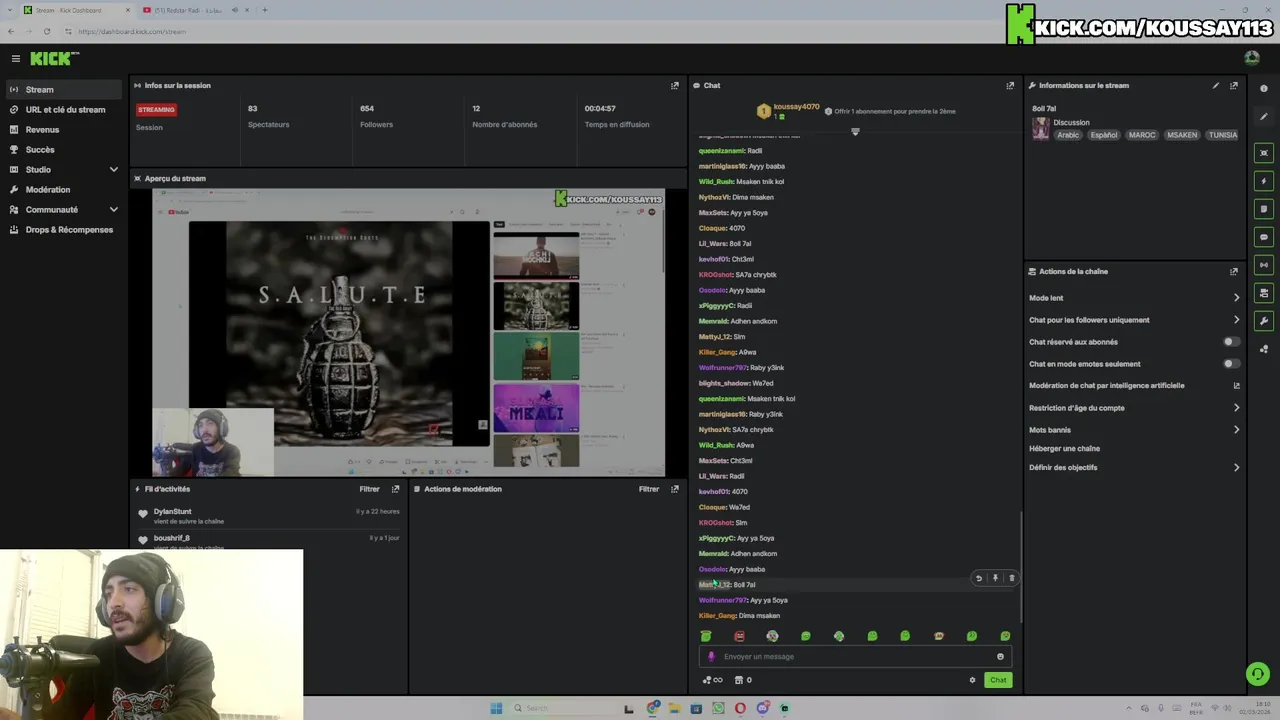Open Filtrer in Actions de modération

click(649, 489)
